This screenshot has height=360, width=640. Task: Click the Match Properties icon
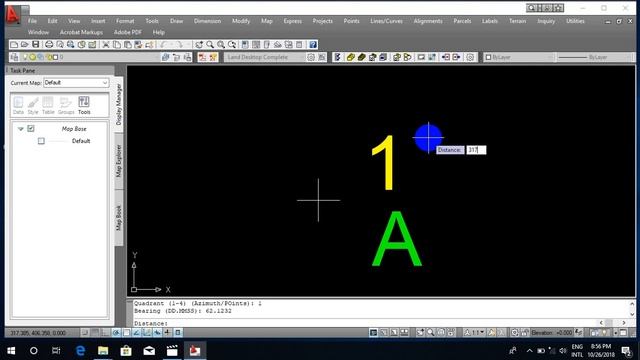pyautogui.click(x=138, y=44)
